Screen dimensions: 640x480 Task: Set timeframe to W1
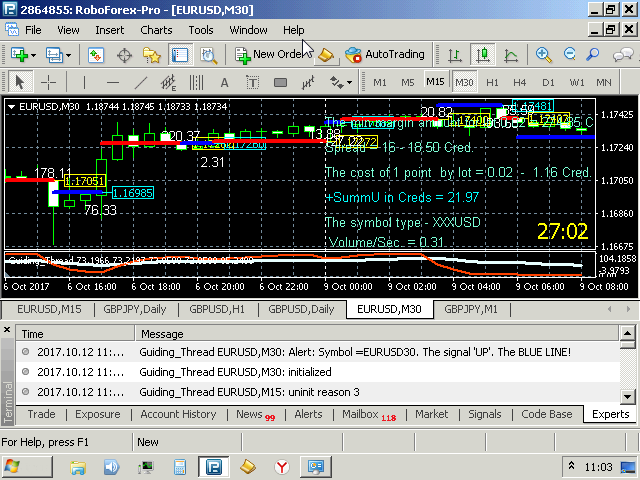[x=577, y=82]
